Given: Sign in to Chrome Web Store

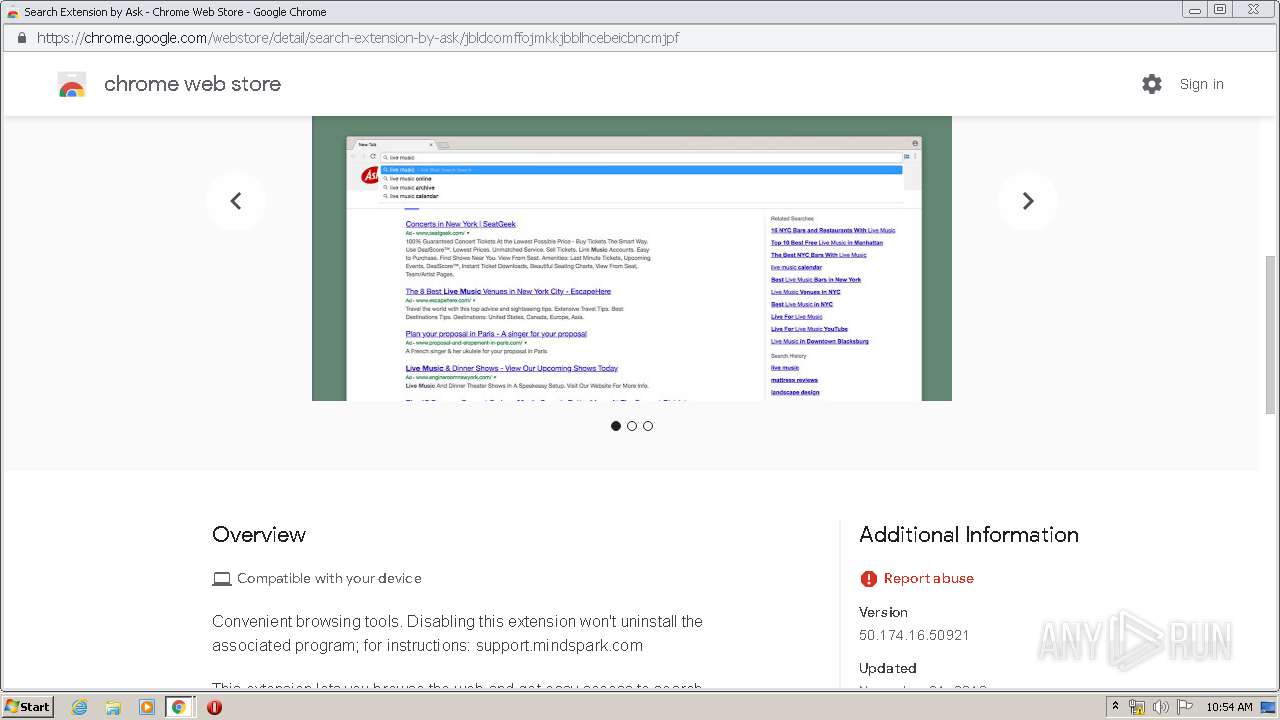Looking at the screenshot, I should [x=1201, y=84].
